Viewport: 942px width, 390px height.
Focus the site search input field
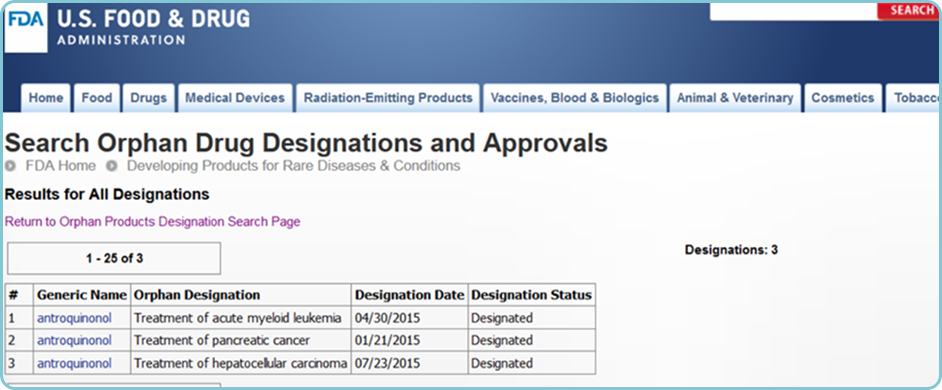[x=793, y=11]
